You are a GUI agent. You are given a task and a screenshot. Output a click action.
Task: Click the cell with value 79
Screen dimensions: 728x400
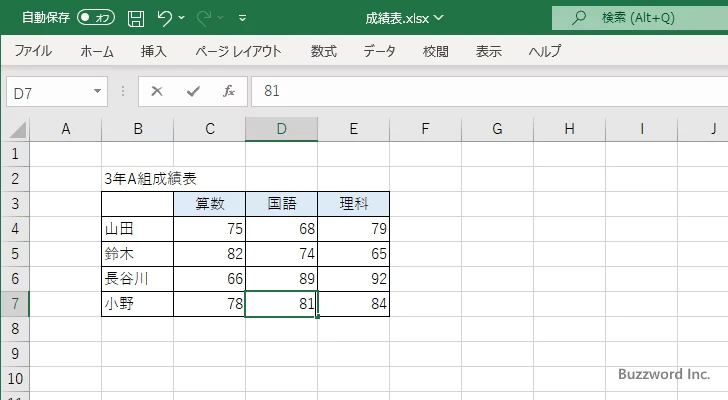click(353, 229)
